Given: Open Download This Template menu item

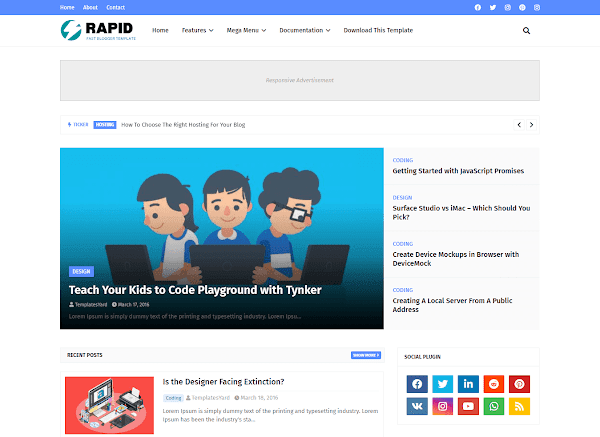Looking at the screenshot, I should [378, 30].
